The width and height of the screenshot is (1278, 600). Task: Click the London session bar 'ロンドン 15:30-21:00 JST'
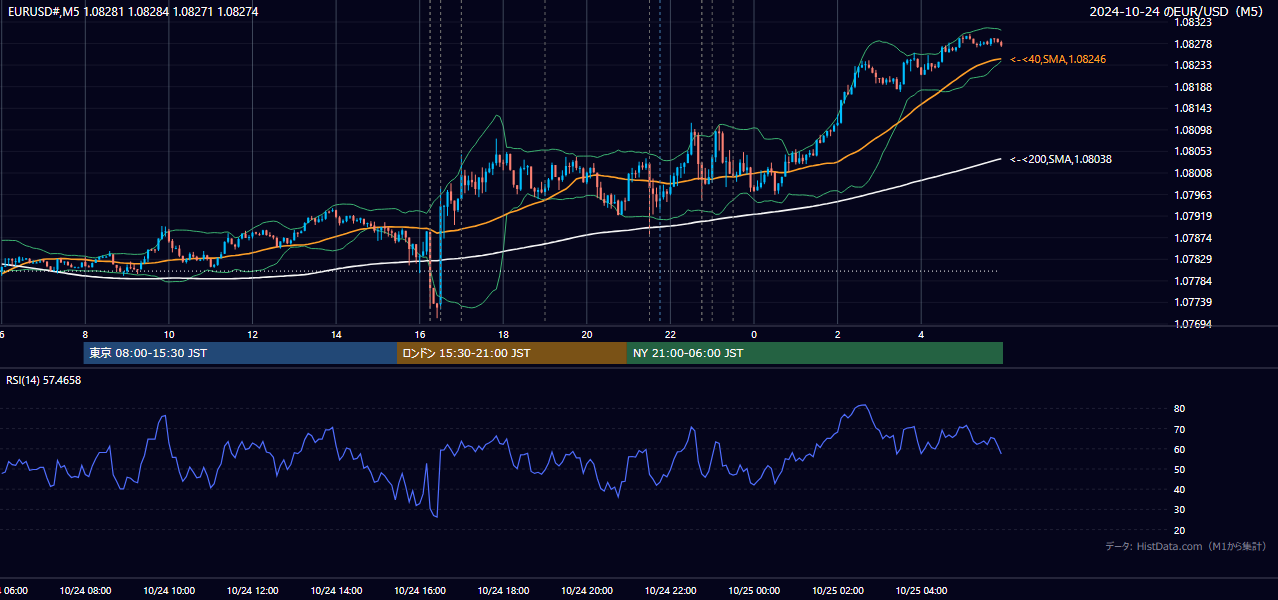[512, 353]
